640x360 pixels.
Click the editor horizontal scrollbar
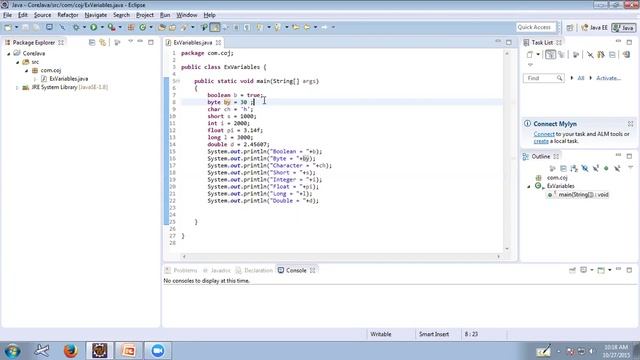(x=341, y=257)
